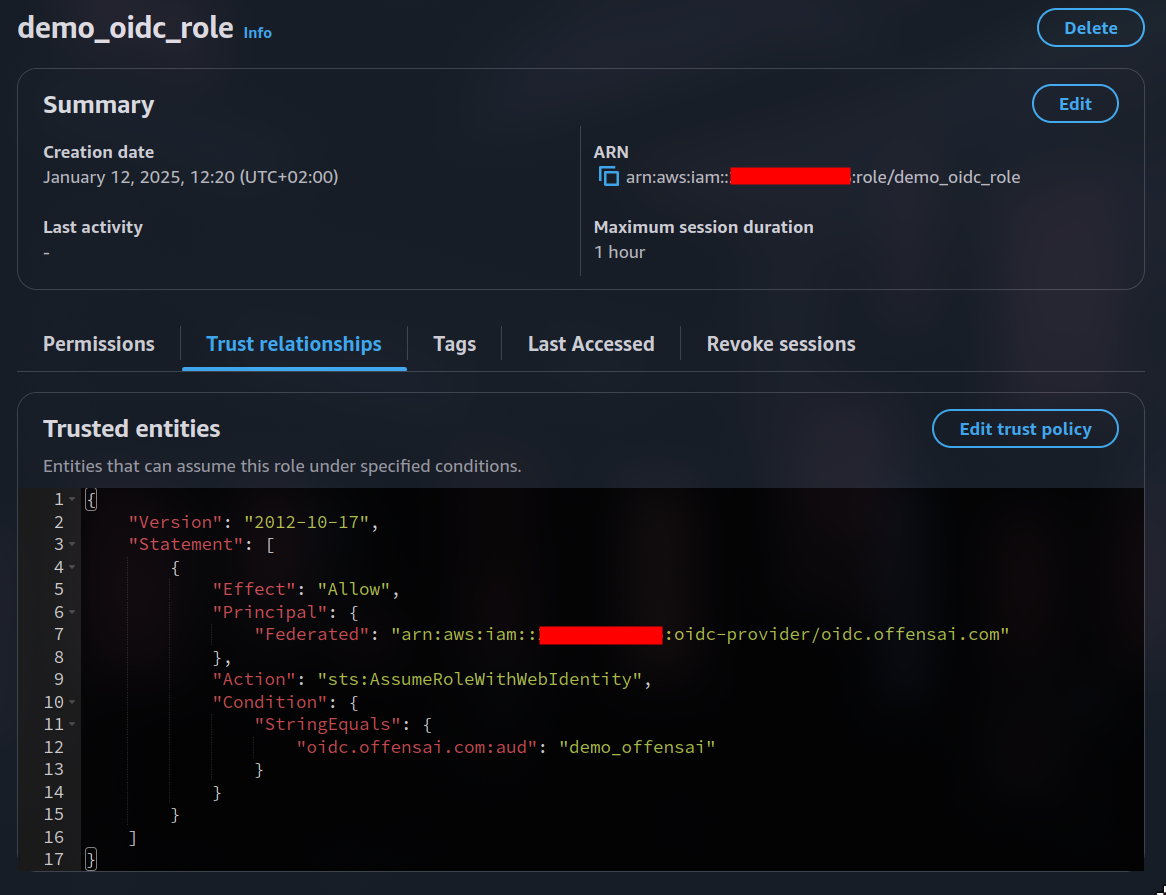This screenshot has width=1166, height=895.
Task: Select the Trust relationships tab
Action: tap(293, 343)
